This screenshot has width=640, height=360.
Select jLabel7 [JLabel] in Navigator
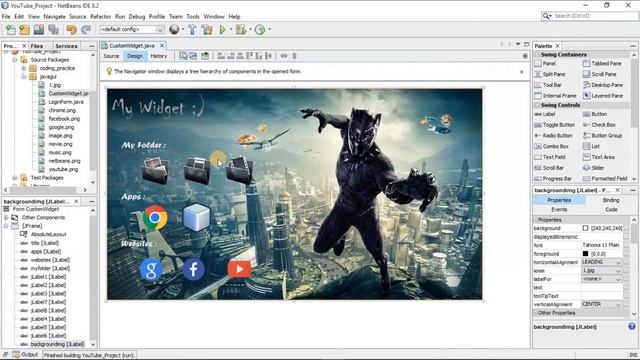click(x=48, y=302)
